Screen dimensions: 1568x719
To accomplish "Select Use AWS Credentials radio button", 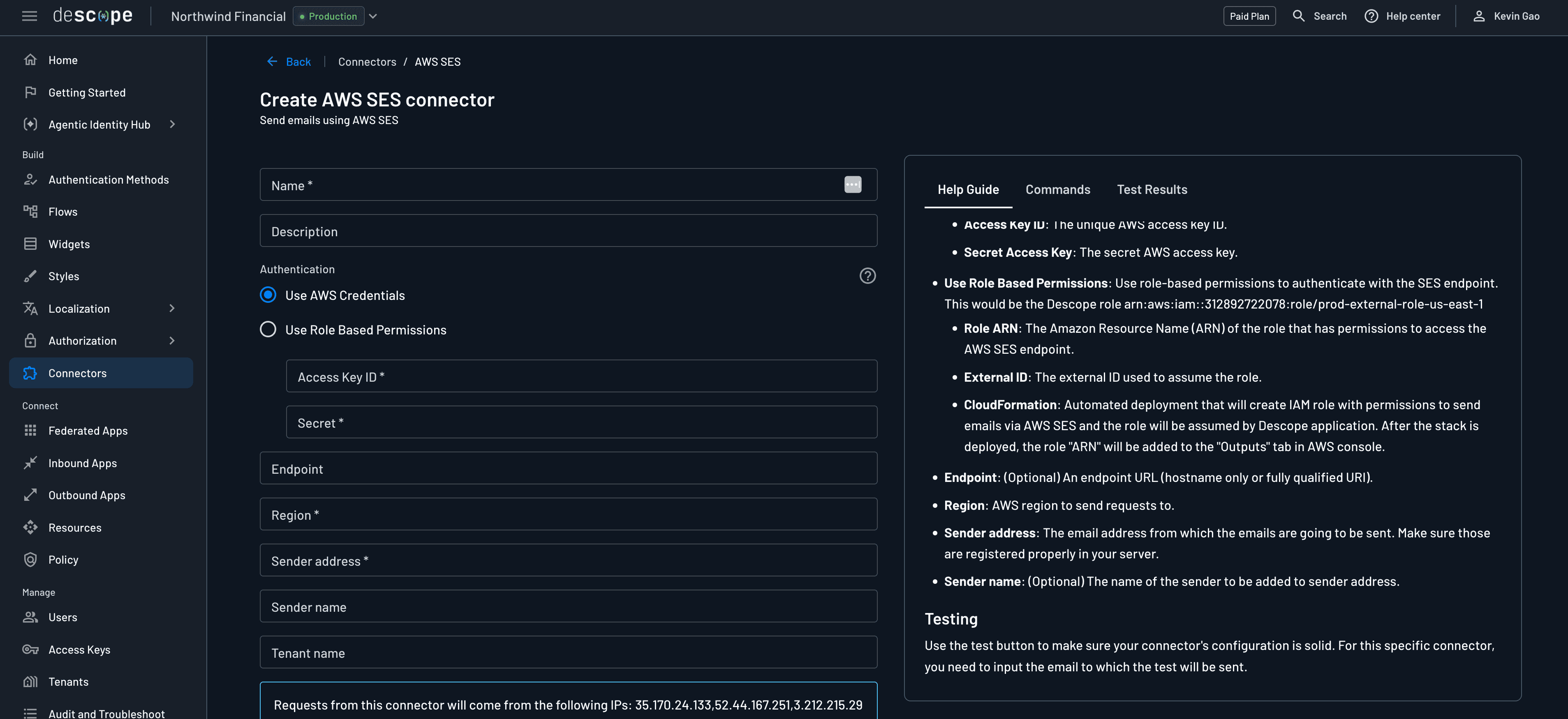I will pos(268,295).
